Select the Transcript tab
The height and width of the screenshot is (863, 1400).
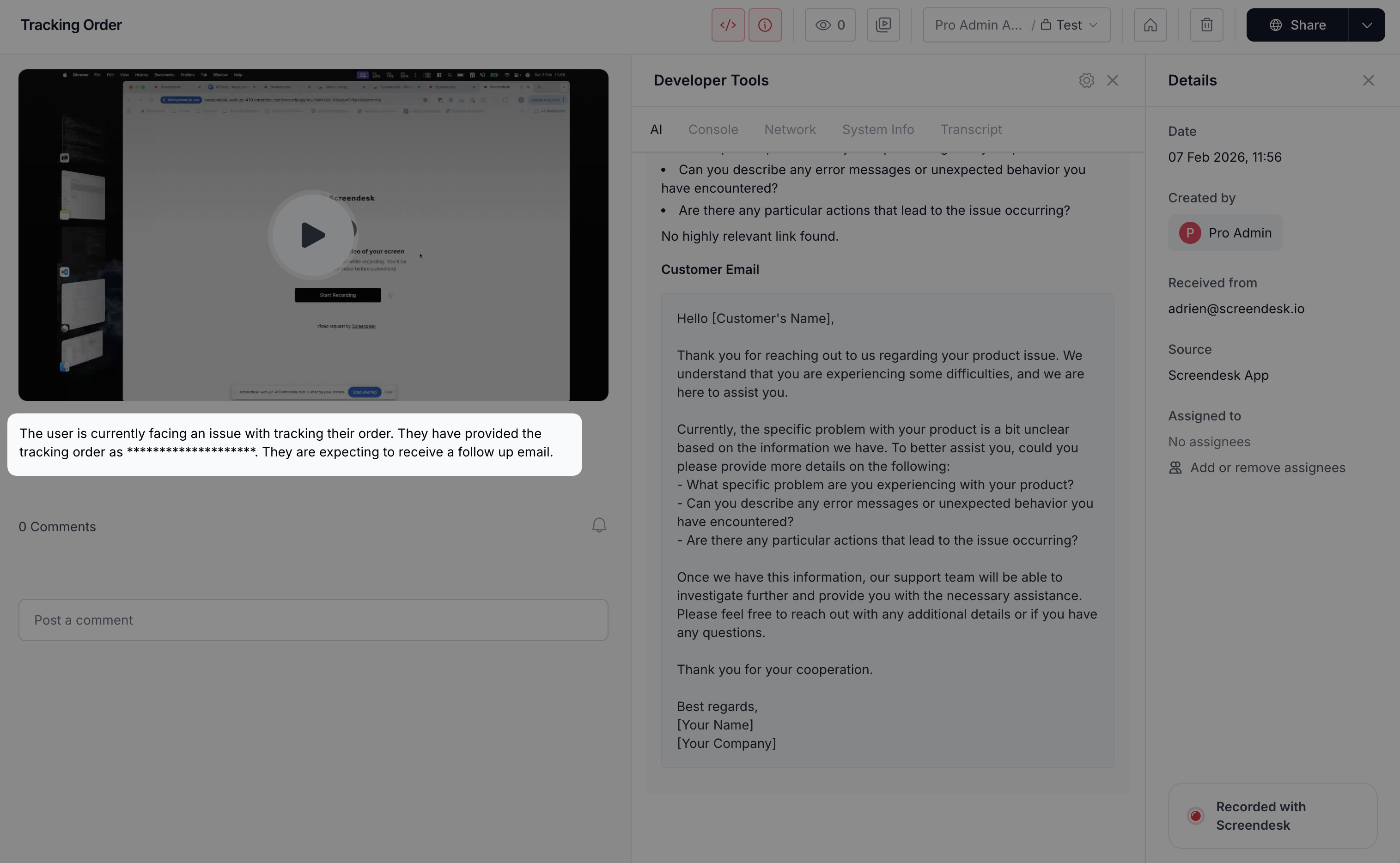coord(971,129)
